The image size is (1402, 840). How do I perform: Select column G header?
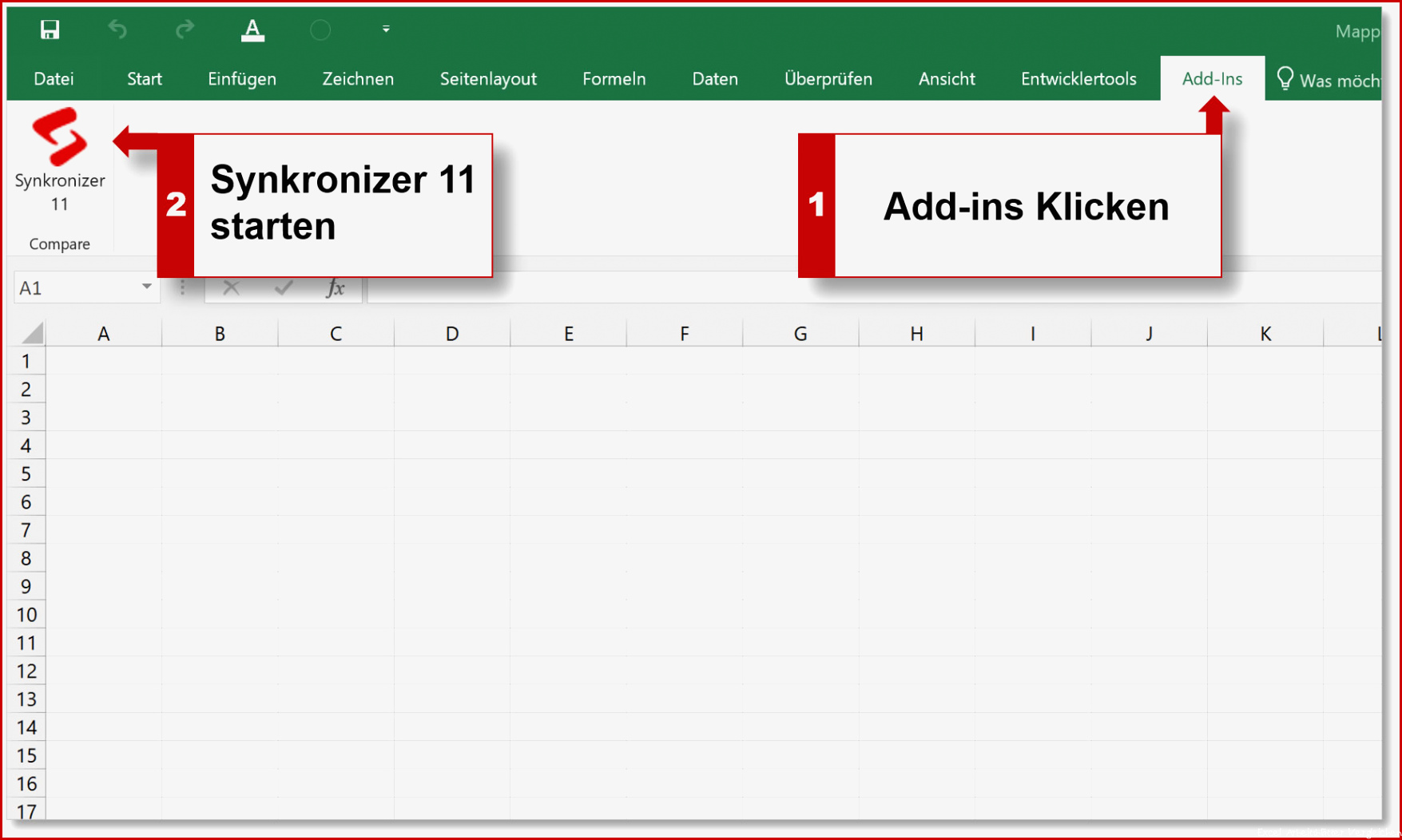pyautogui.click(x=800, y=334)
